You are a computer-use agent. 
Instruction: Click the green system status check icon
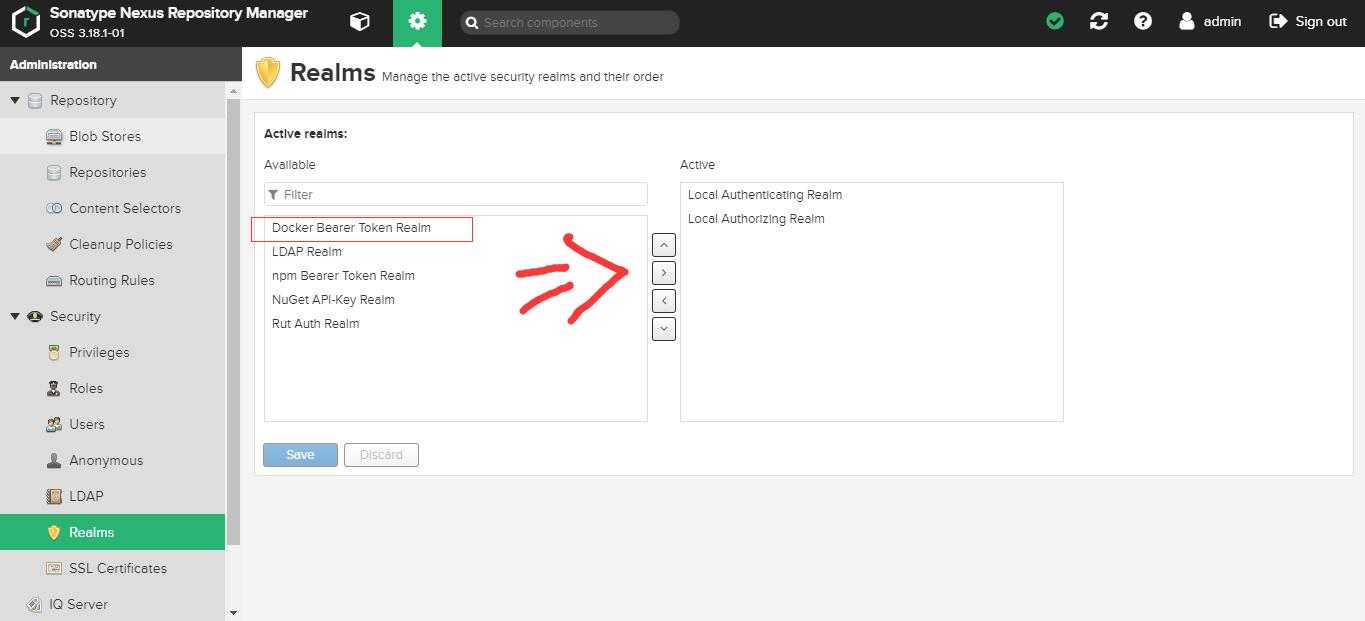pyautogui.click(x=1055, y=21)
